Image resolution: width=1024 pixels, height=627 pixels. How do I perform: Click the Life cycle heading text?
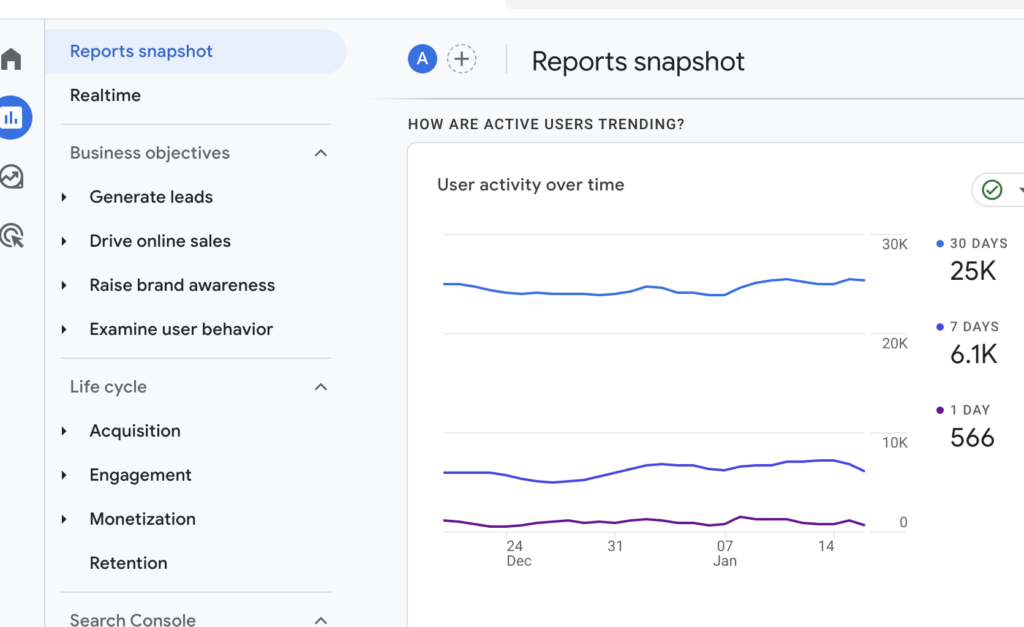tap(108, 387)
